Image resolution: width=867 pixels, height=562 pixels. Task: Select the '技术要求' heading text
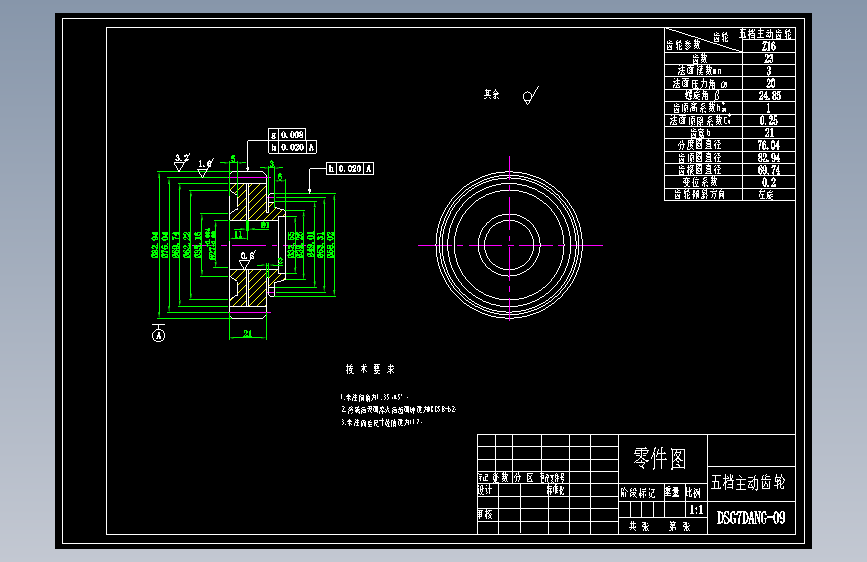coord(370,369)
